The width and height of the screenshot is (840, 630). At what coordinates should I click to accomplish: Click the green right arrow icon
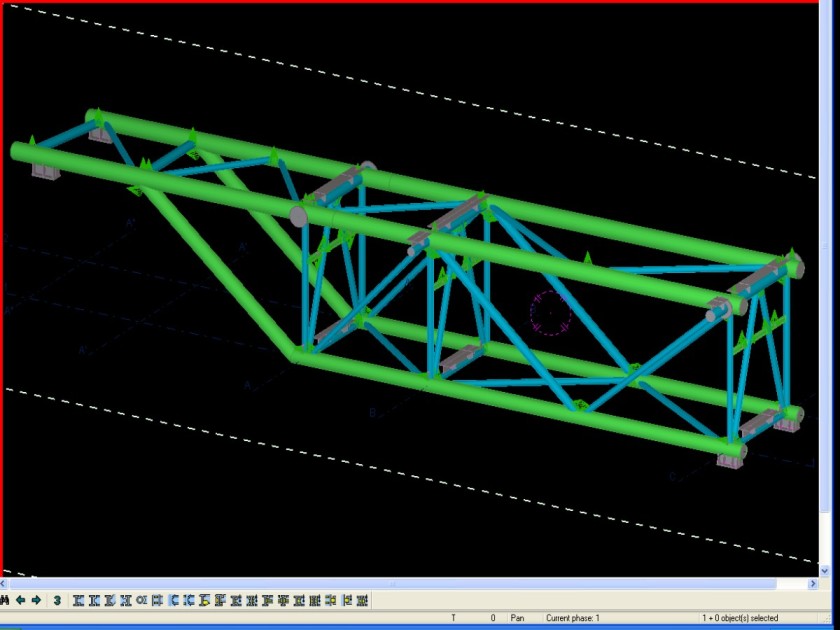(x=36, y=600)
